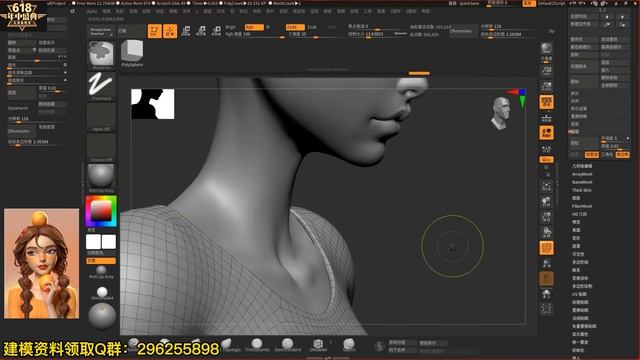Click the Frame mesh icon on right shelf
This screenshot has width=640, height=360.
tap(546, 186)
